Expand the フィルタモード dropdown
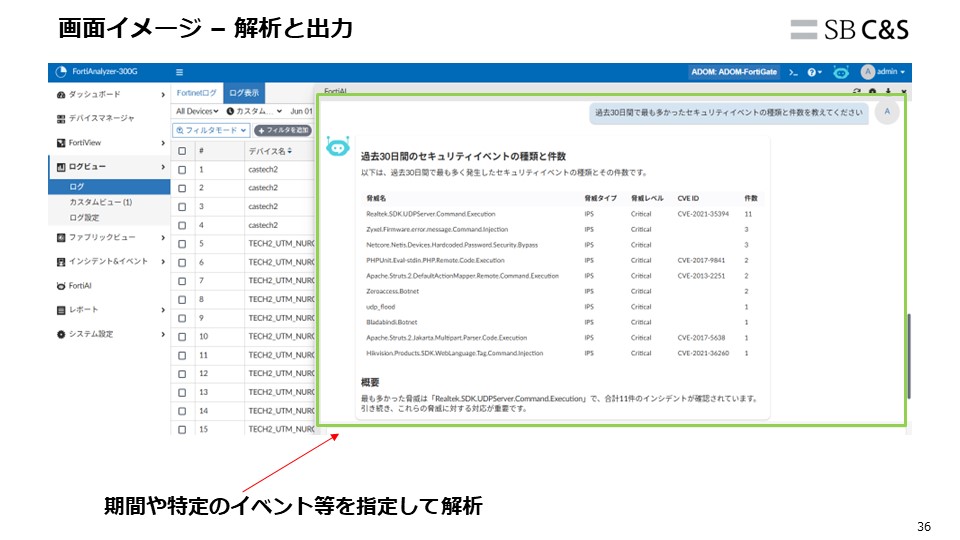The image size is (960, 540). tap(211, 130)
